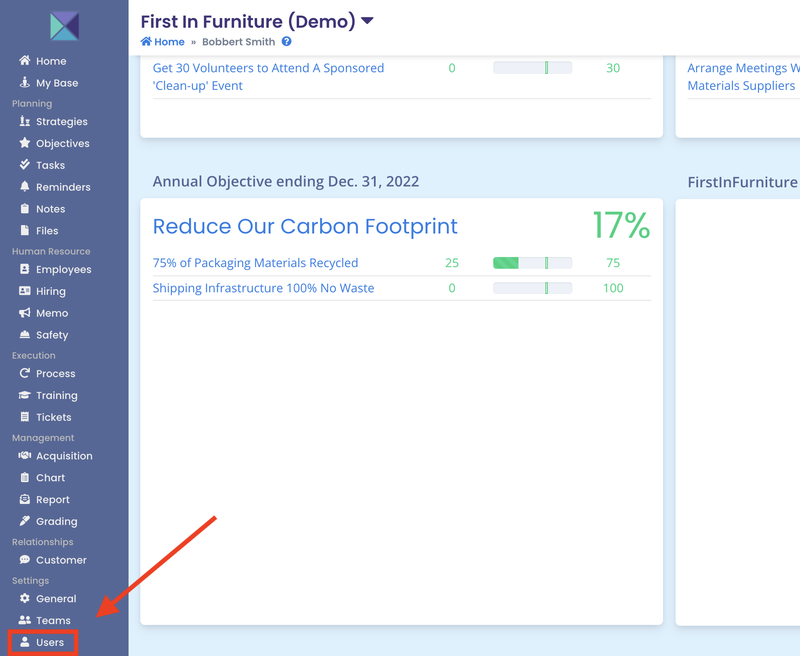Click the Safety hard hat icon
800x656 pixels.
pos(25,336)
